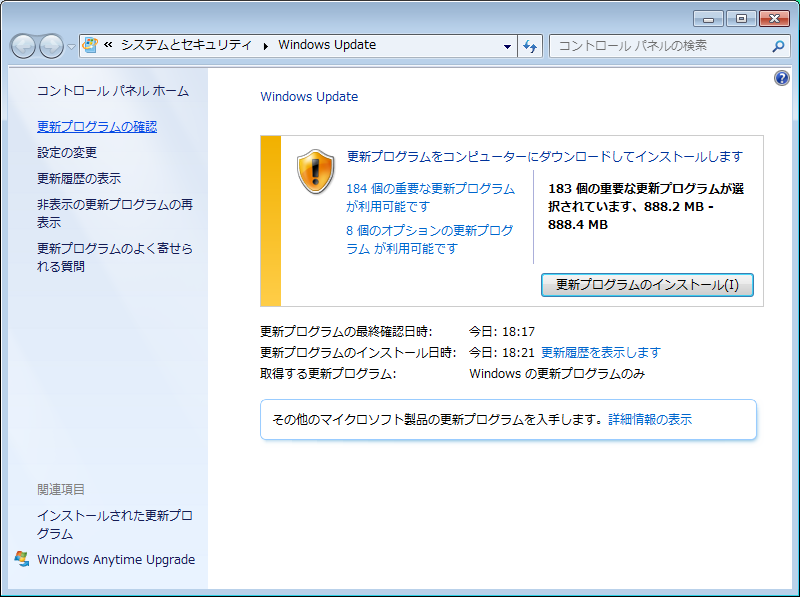Click 詳細情報の表示 link
The height and width of the screenshot is (597, 800).
(650, 419)
